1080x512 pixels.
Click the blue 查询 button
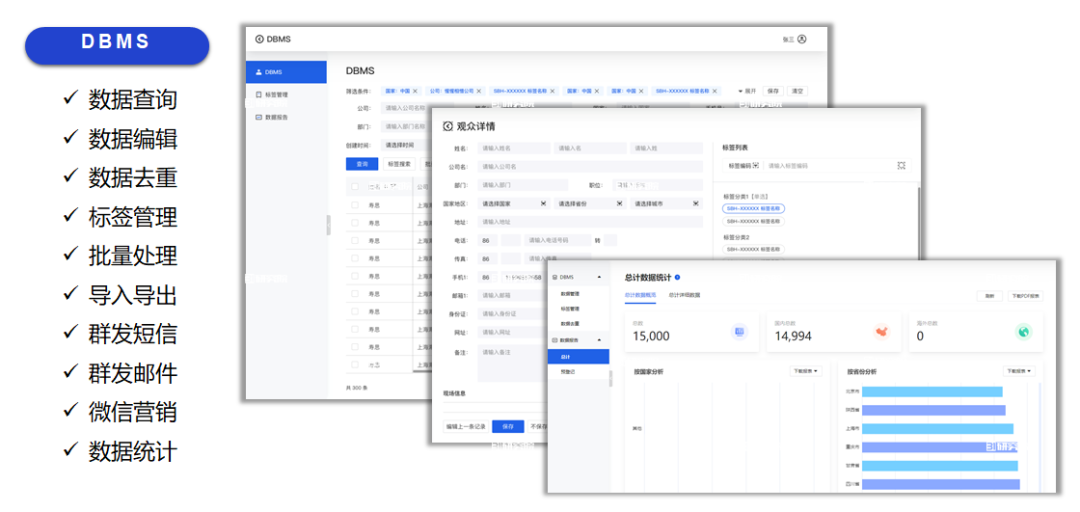360,163
